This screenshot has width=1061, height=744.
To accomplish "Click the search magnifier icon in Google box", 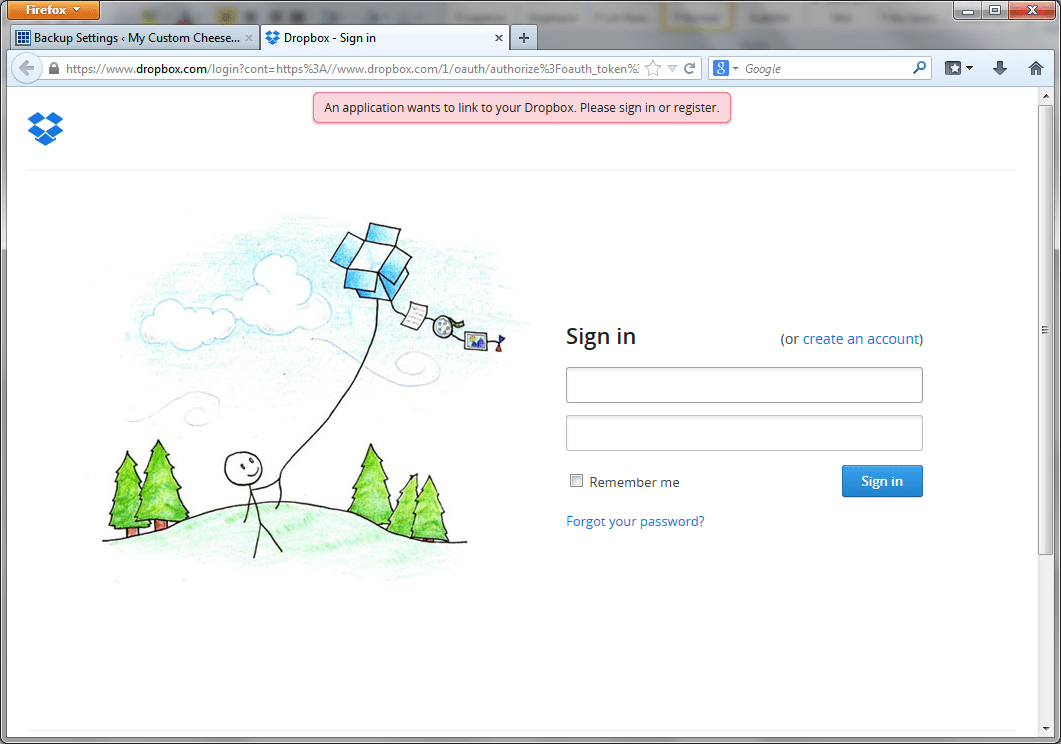I will coord(919,68).
